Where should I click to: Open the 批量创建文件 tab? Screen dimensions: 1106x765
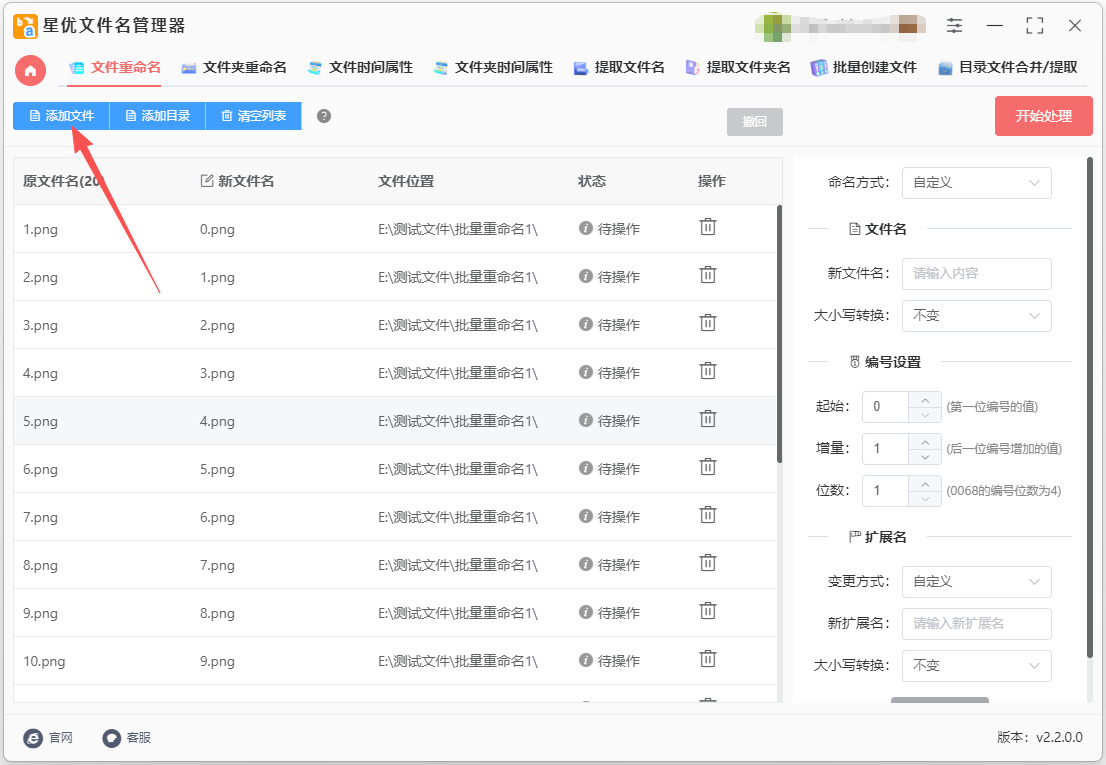coord(863,68)
